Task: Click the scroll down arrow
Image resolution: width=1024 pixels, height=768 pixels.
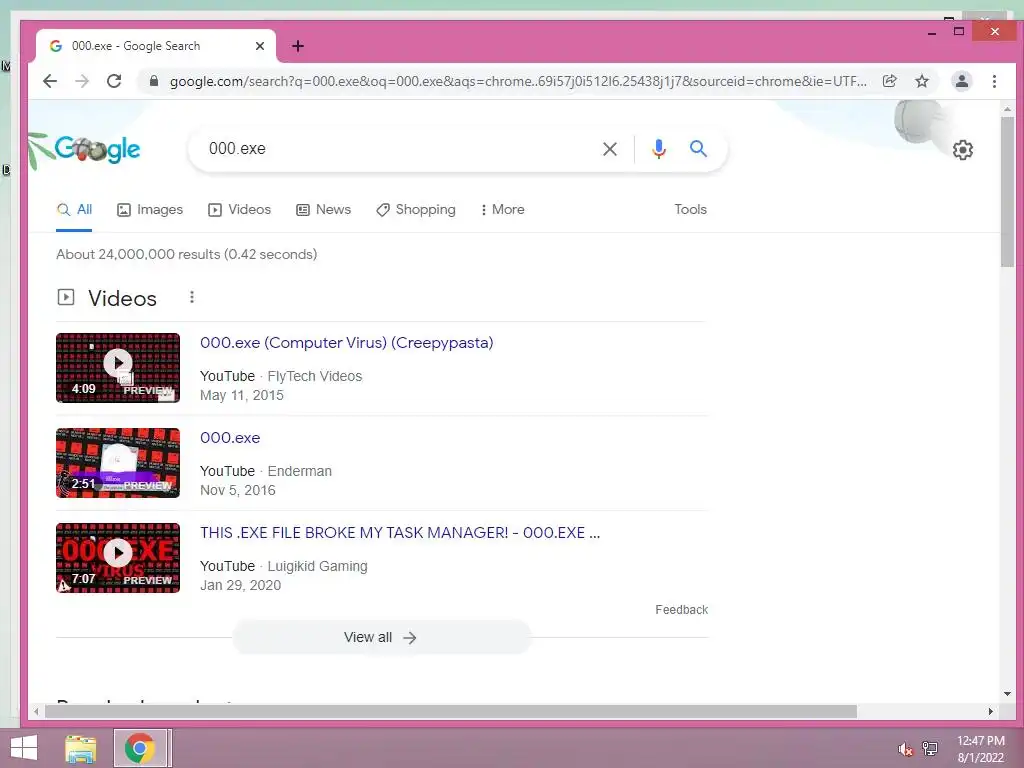Action: click(1007, 694)
